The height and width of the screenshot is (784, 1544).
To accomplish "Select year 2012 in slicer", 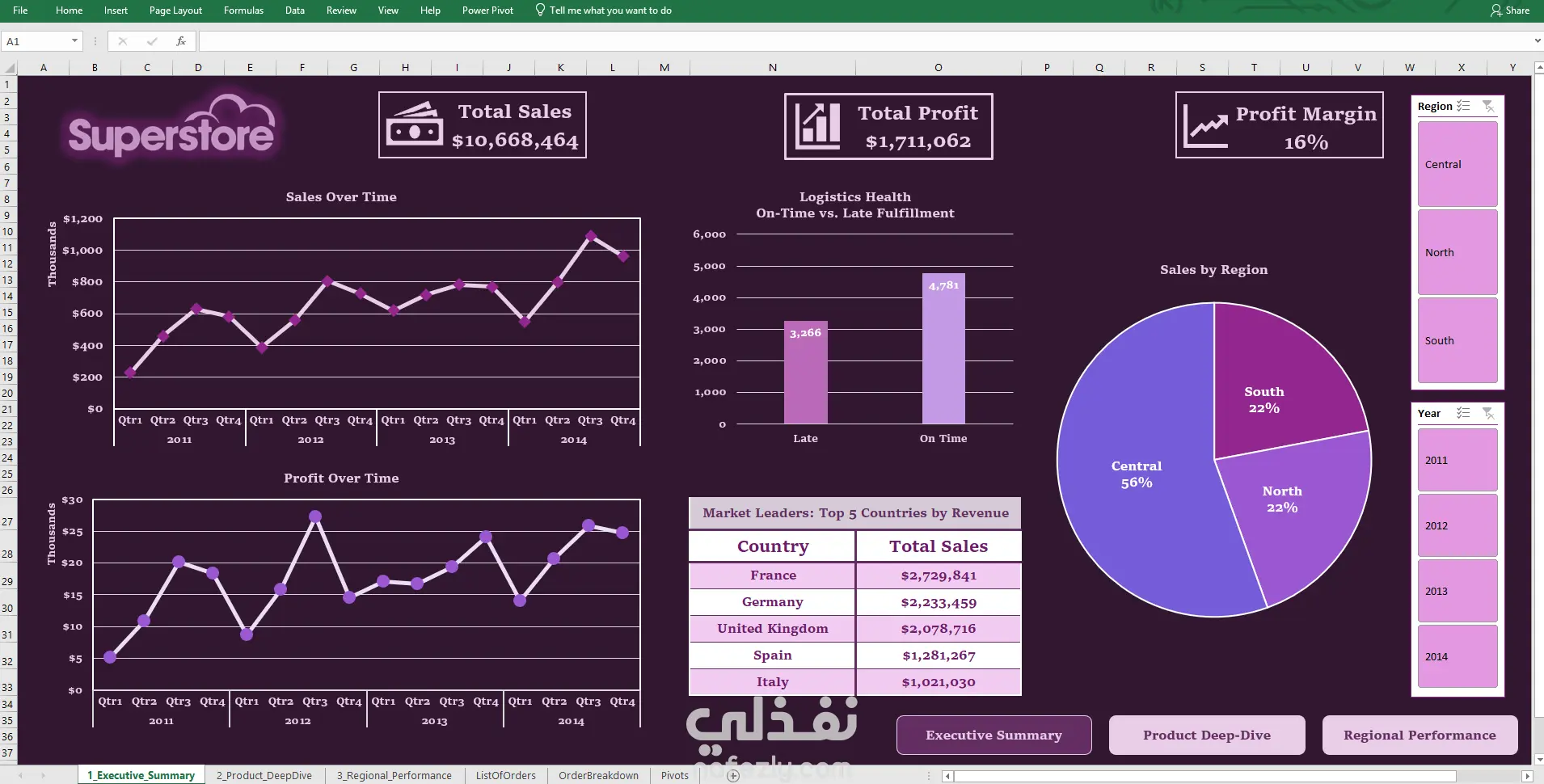I will pos(1458,525).
